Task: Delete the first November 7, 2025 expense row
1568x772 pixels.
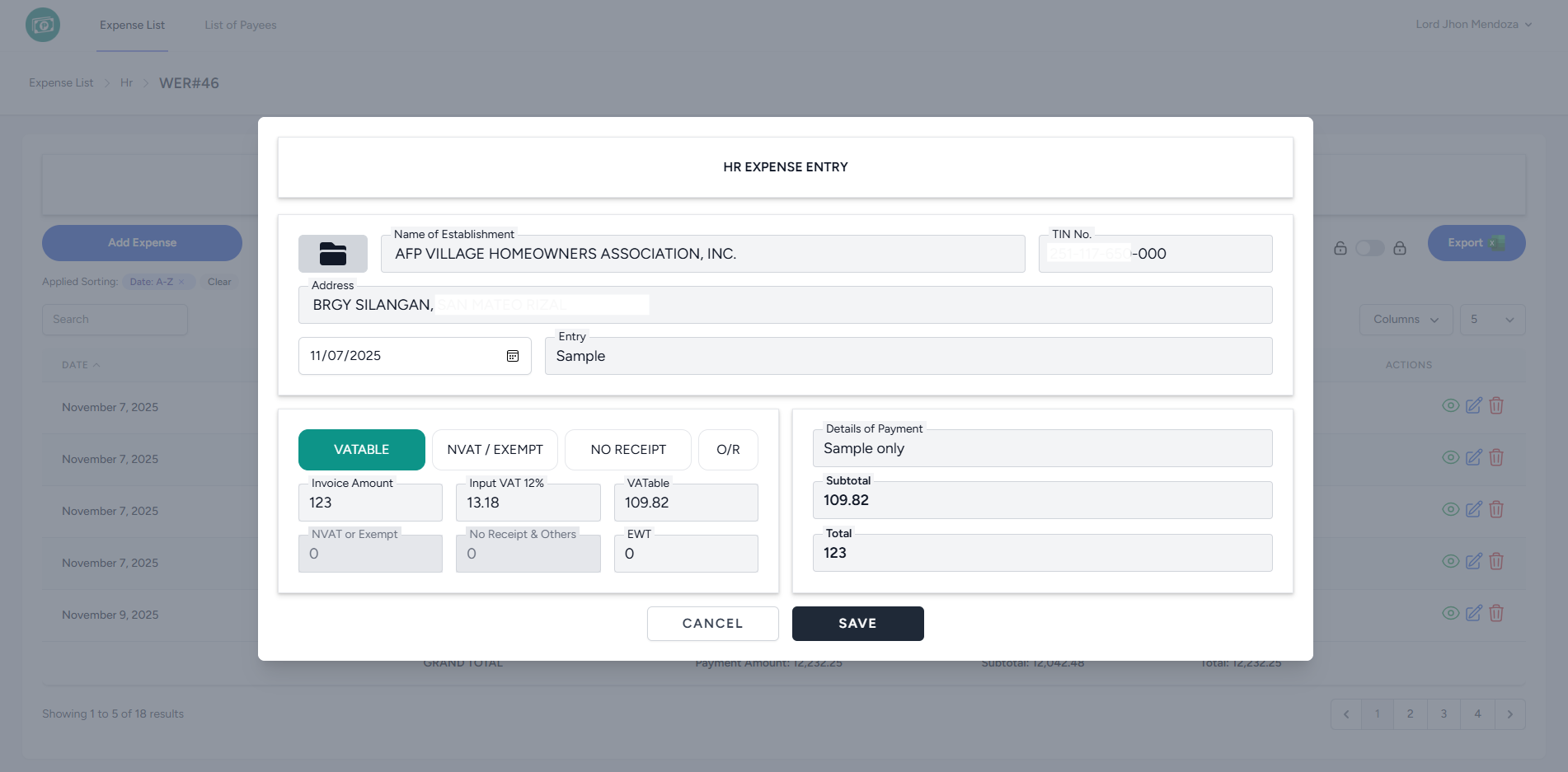Action: pyautogui.click(x=1496, y=405)
